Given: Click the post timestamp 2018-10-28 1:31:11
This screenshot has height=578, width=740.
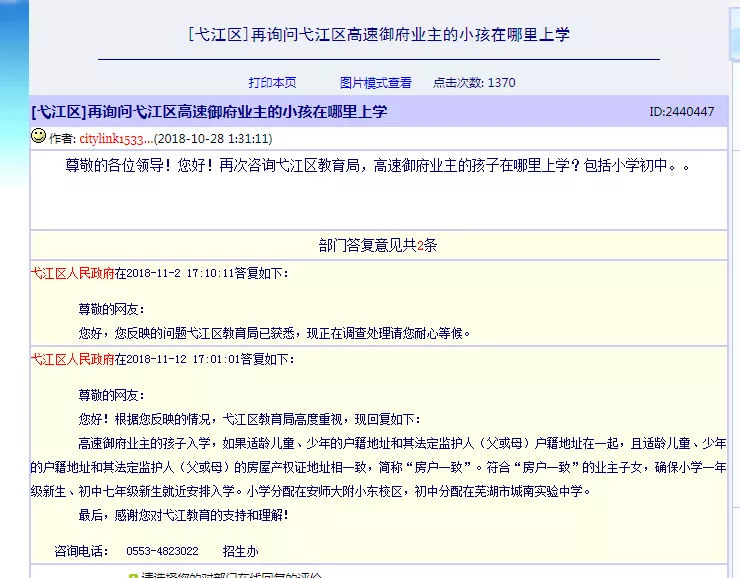Looking at the screenshot, I should tap(214, 138).
